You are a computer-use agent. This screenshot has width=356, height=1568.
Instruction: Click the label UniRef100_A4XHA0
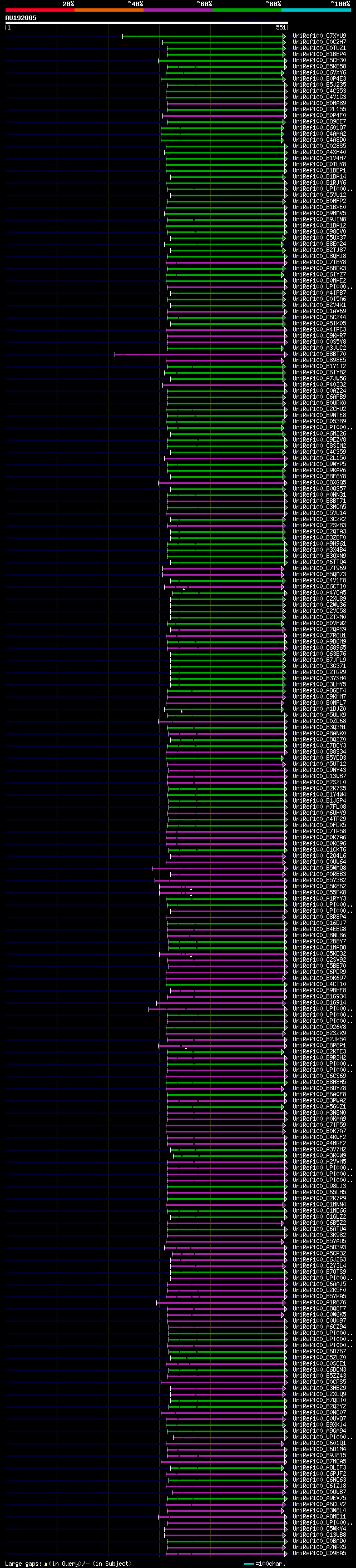pyautogui.click(x=319, y=152)
